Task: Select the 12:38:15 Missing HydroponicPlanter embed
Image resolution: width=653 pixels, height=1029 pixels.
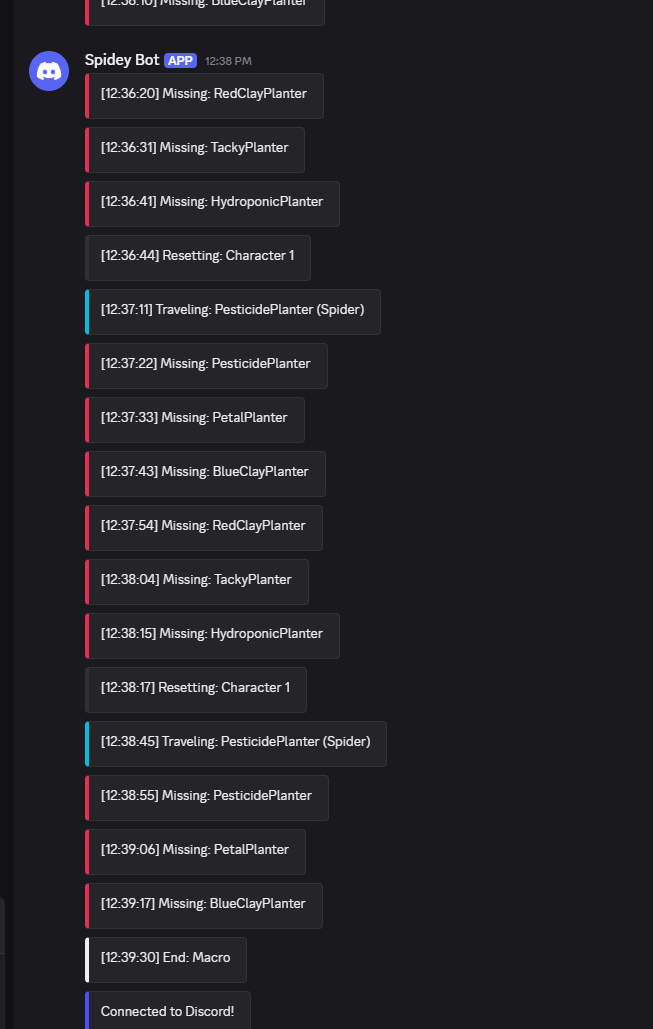Action: [212, 634]
